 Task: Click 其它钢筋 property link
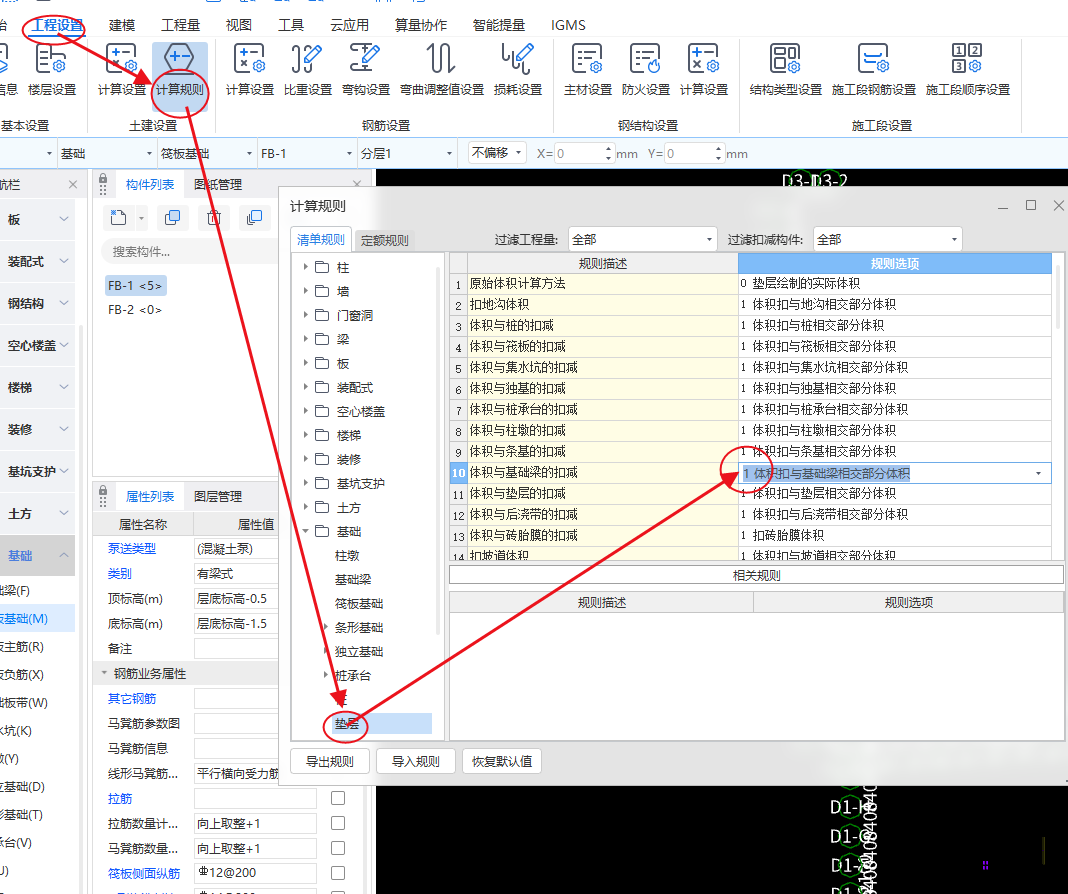pyautogui.click(x=131, y=699)
